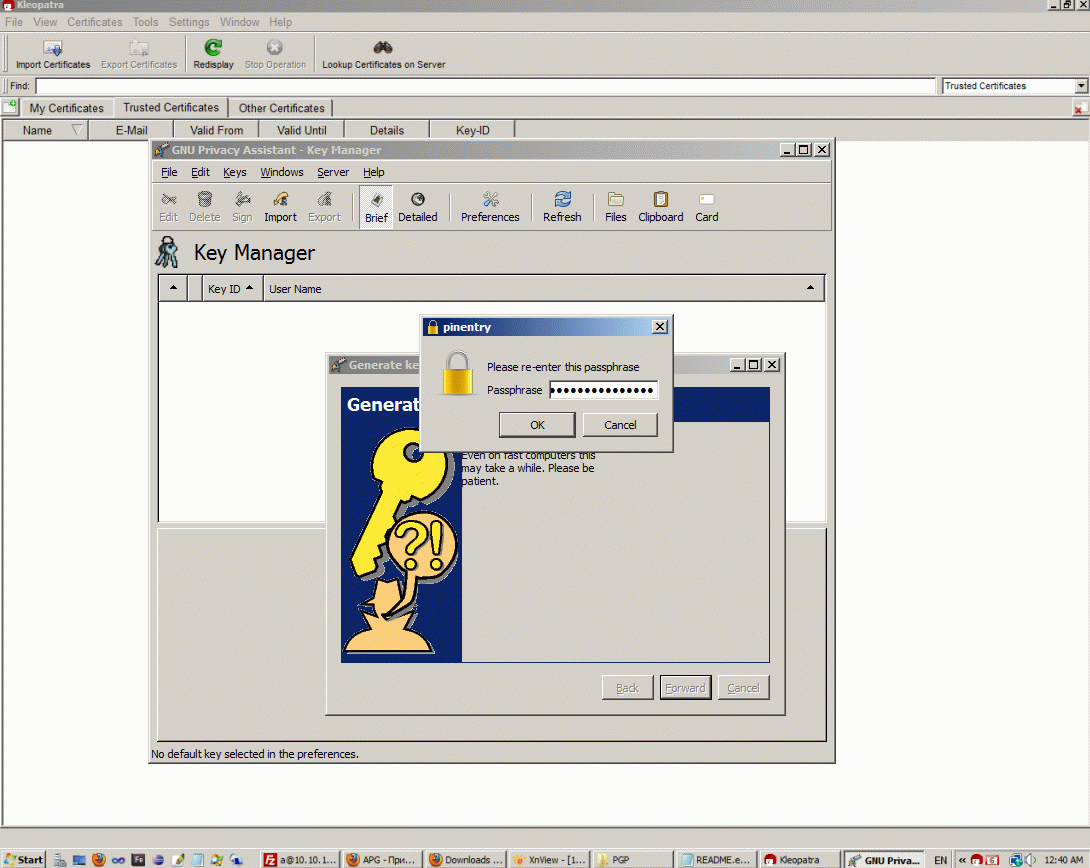1090x868 pixels.
Task: Open the Clipboard tool in GPA
Action: [x=660, y=207]
